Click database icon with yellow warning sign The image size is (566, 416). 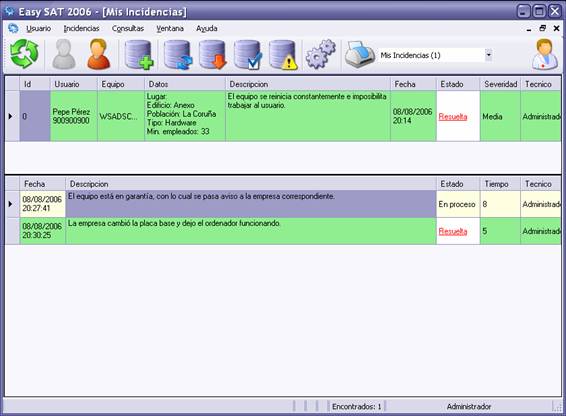pyautogui.click(x=283, y=55)
